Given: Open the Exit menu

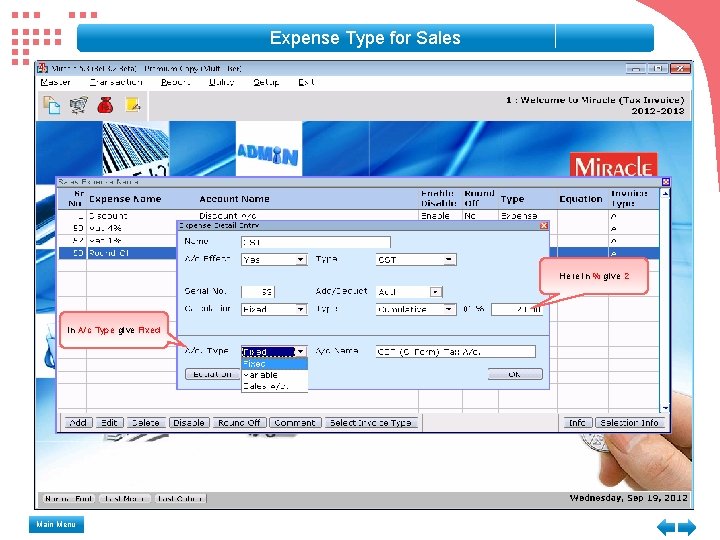Looking at the screenshot, I should [x=306, y=82].
